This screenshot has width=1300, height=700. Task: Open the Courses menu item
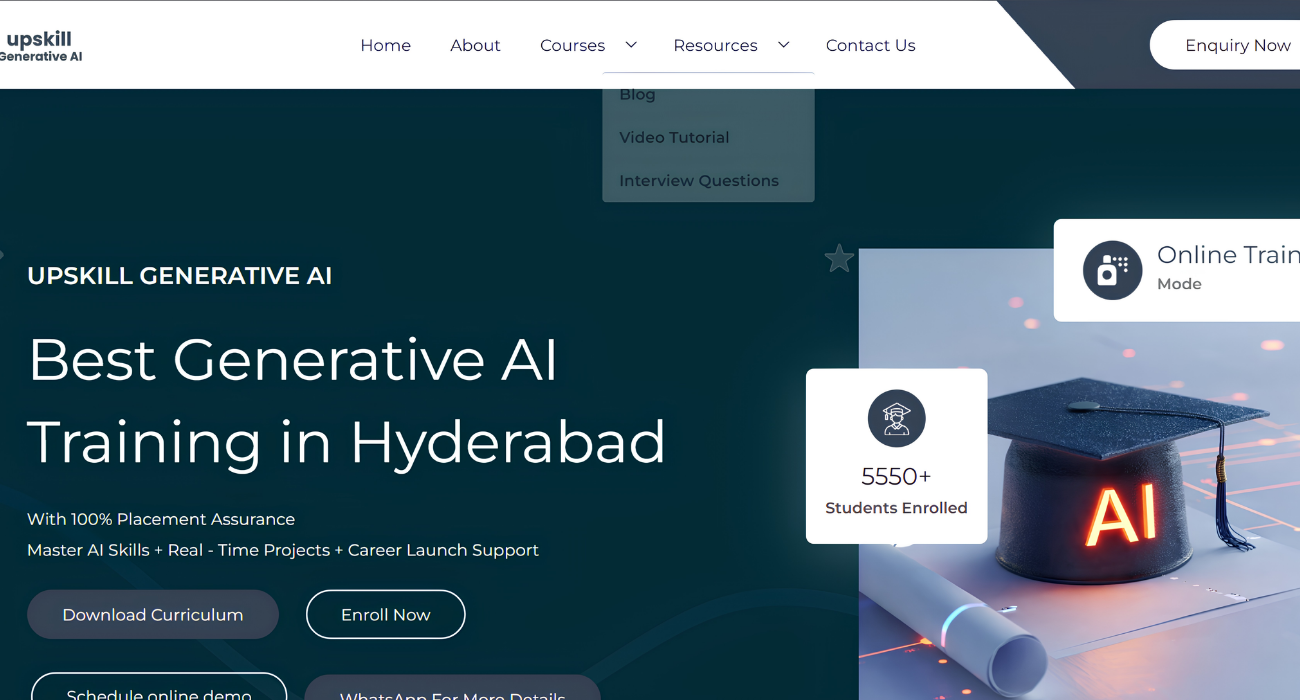click(x=572, y=45)
